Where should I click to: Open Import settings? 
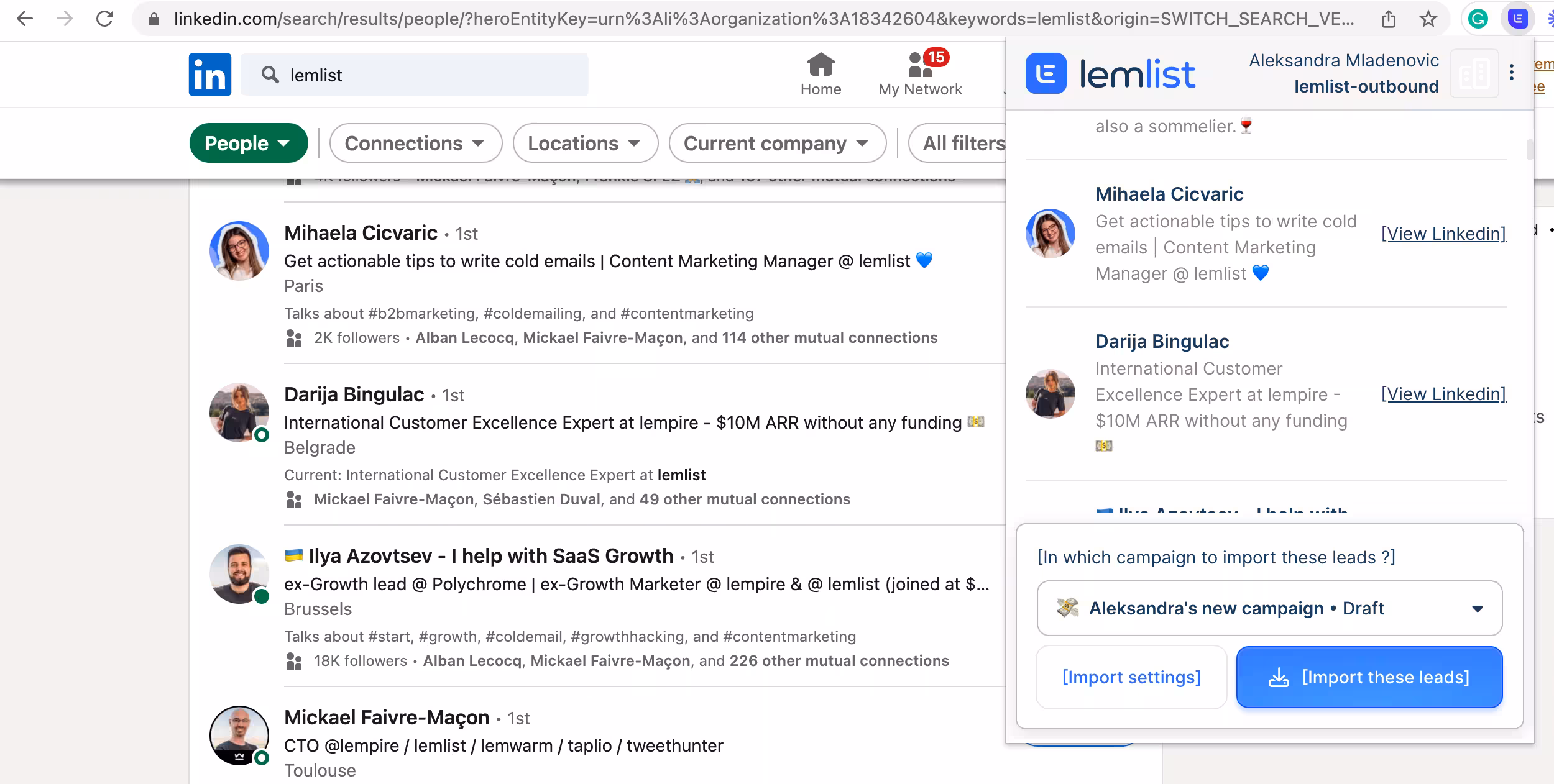point(1131,677)
